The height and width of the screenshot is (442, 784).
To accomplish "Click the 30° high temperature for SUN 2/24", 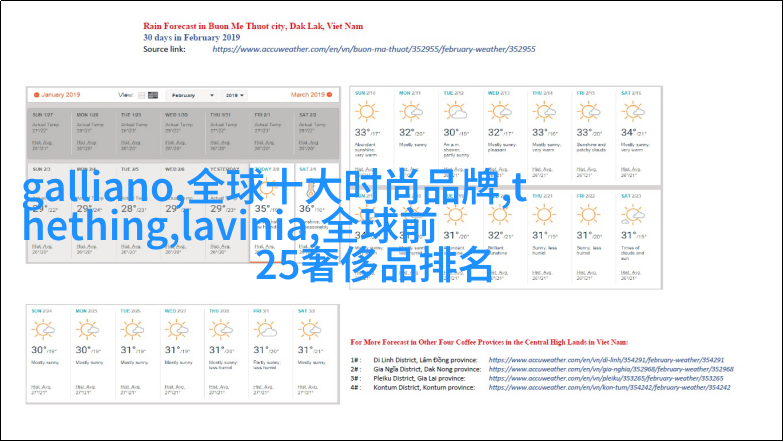I will point(38,350).
